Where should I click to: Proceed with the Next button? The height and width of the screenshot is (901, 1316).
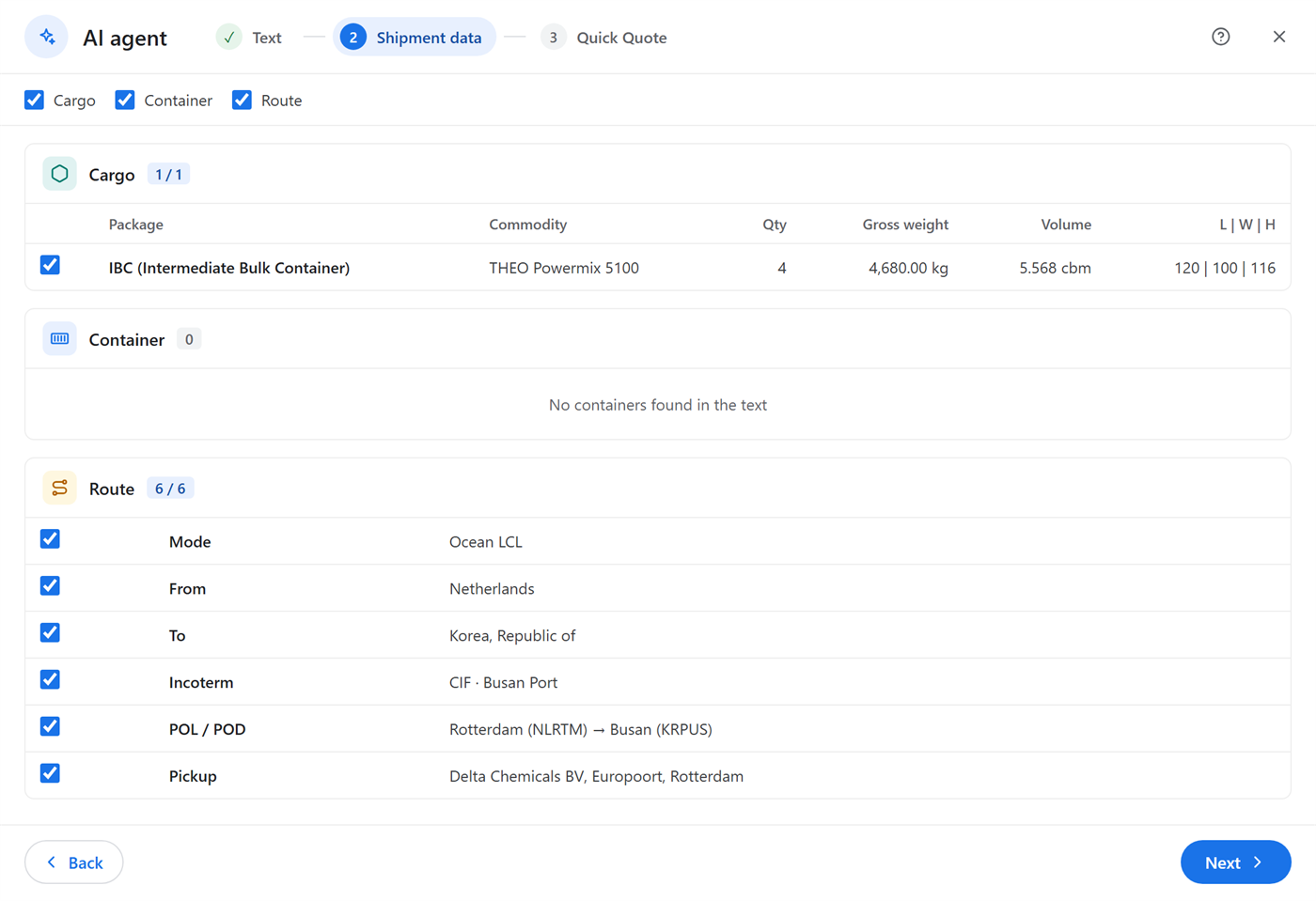click(1235, 862)
